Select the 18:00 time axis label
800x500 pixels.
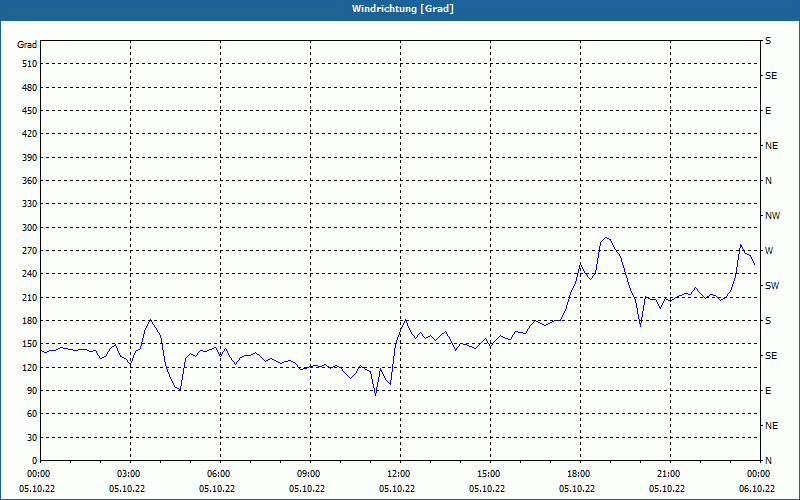click(580, 474)
